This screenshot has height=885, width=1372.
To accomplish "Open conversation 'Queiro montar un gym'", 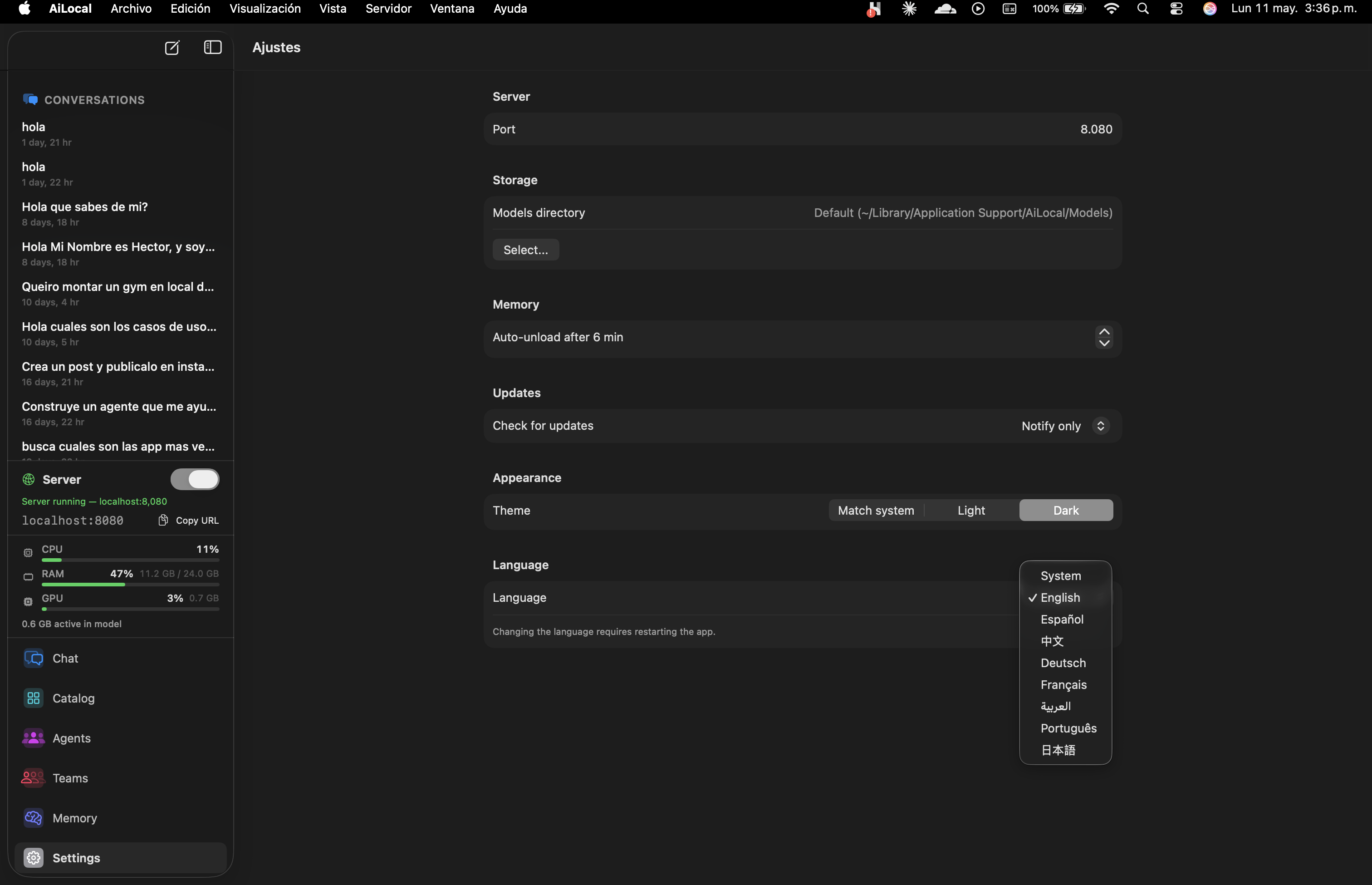I will coord(121,294).
